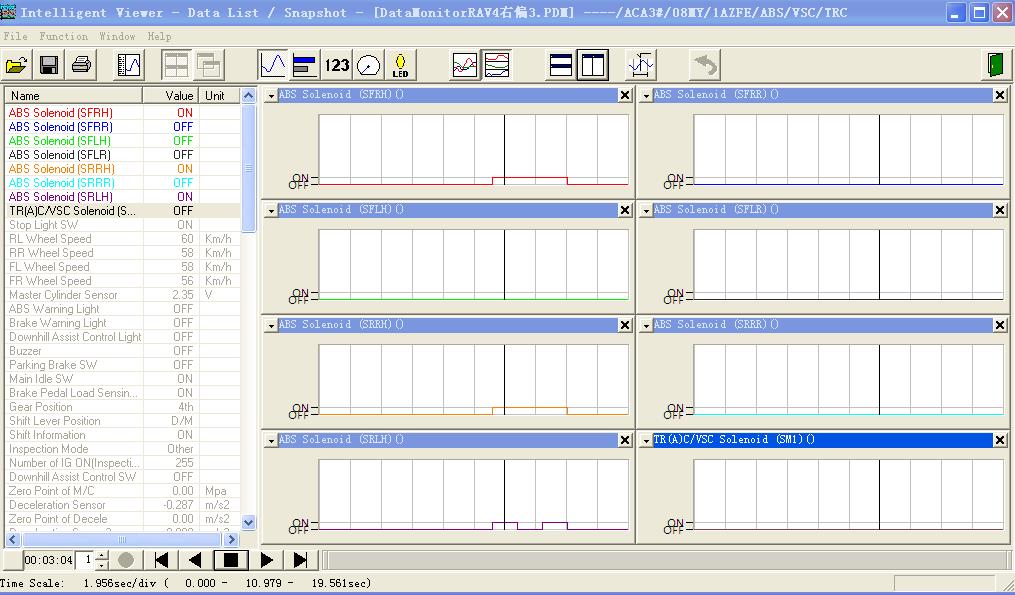This screenshot has width=1015, height=595.
Task: Play the recording forward
Action: point(266,560)
